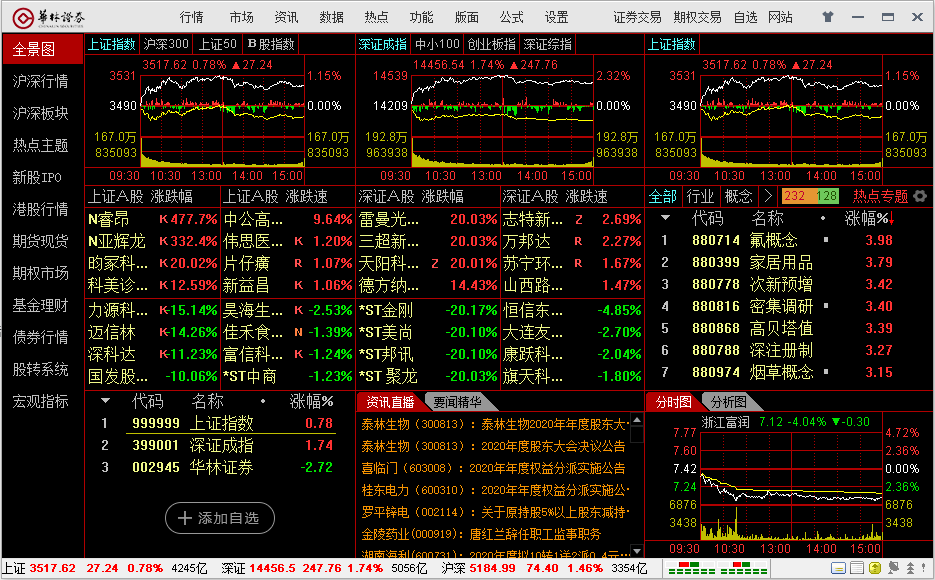Switch to 分析图 chart view tab
Viewport: 935px width, 580px height.
[727, 402]
